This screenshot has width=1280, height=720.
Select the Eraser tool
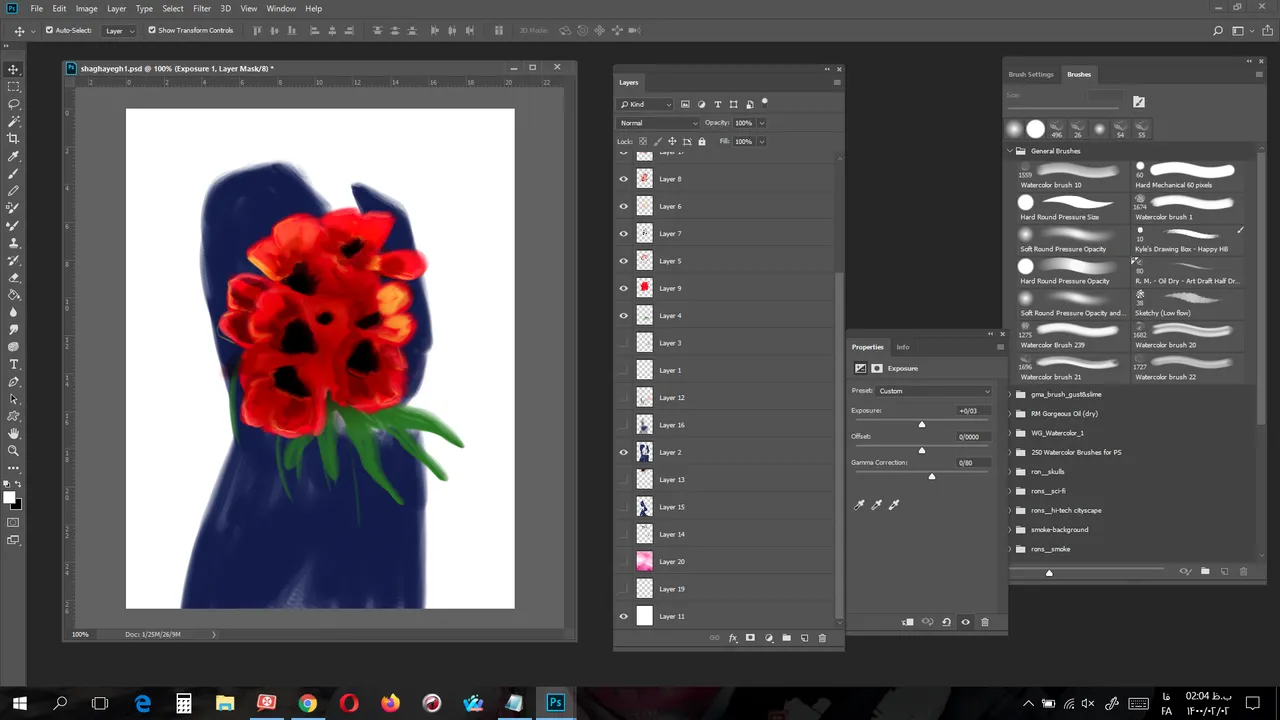(13, 277)
